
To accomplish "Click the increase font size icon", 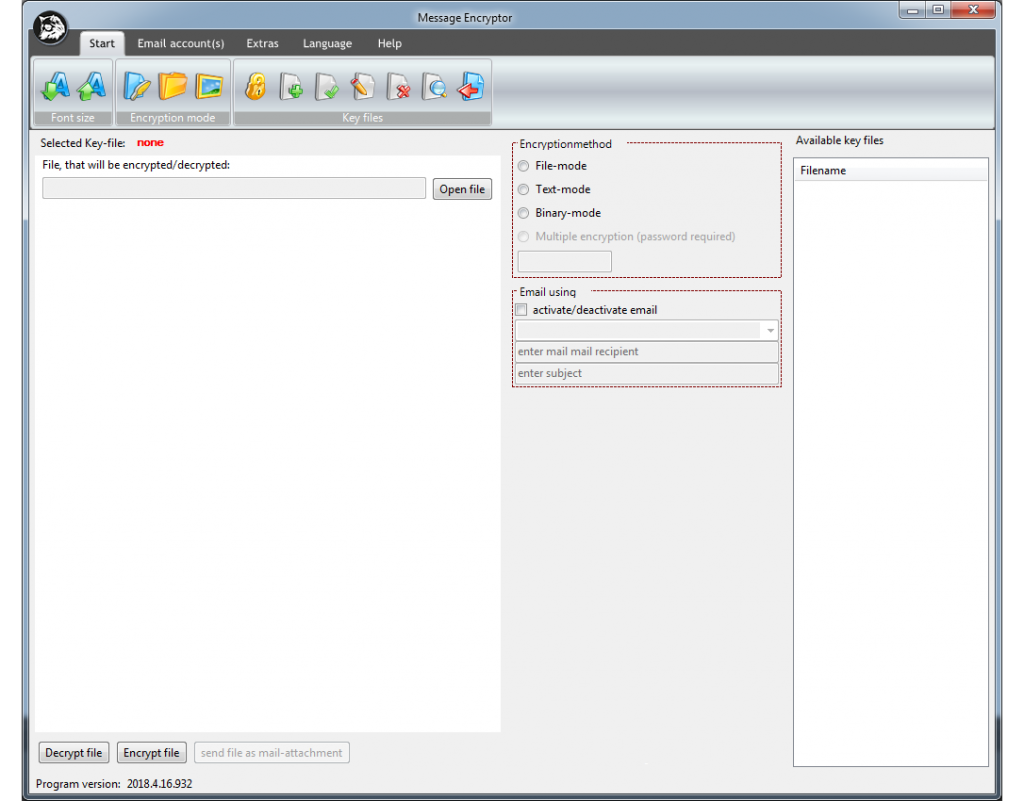I will (91, 87).
